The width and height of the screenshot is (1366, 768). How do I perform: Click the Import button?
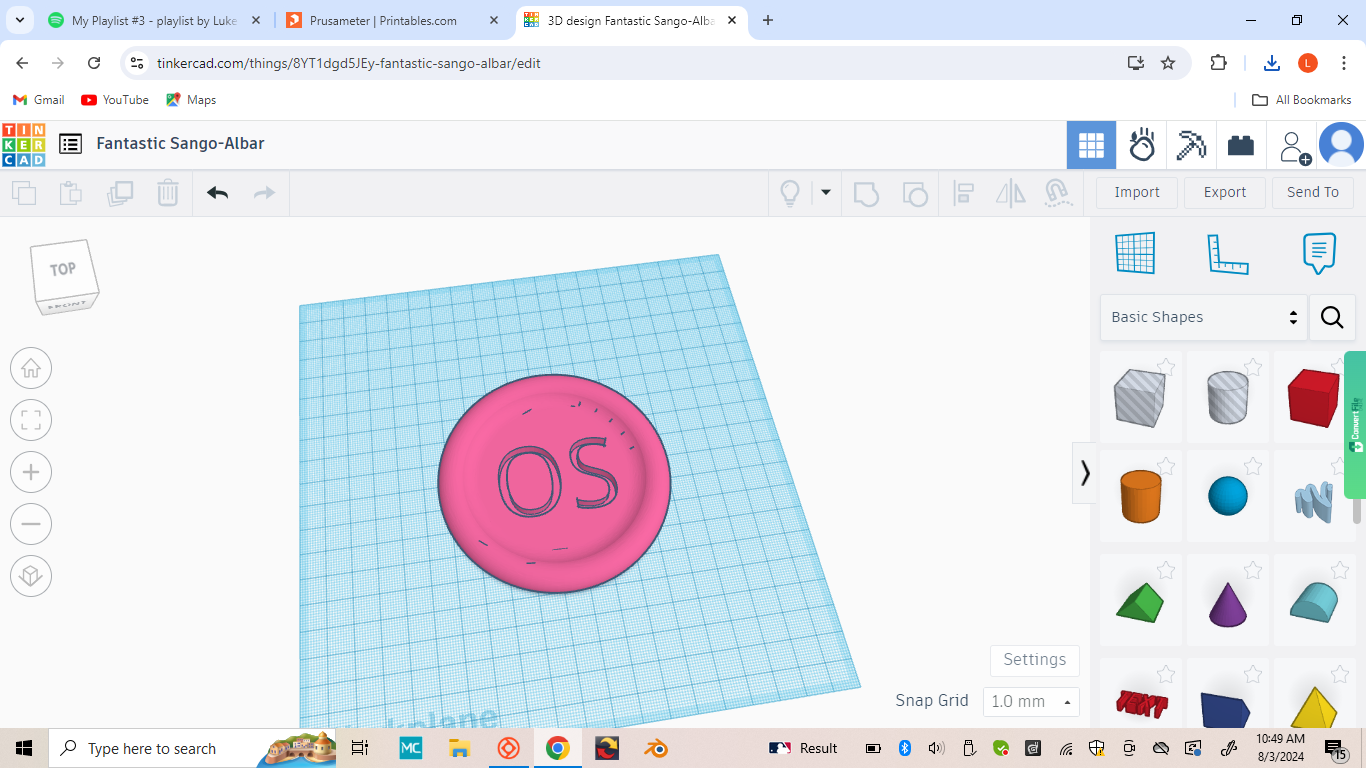1137,192
